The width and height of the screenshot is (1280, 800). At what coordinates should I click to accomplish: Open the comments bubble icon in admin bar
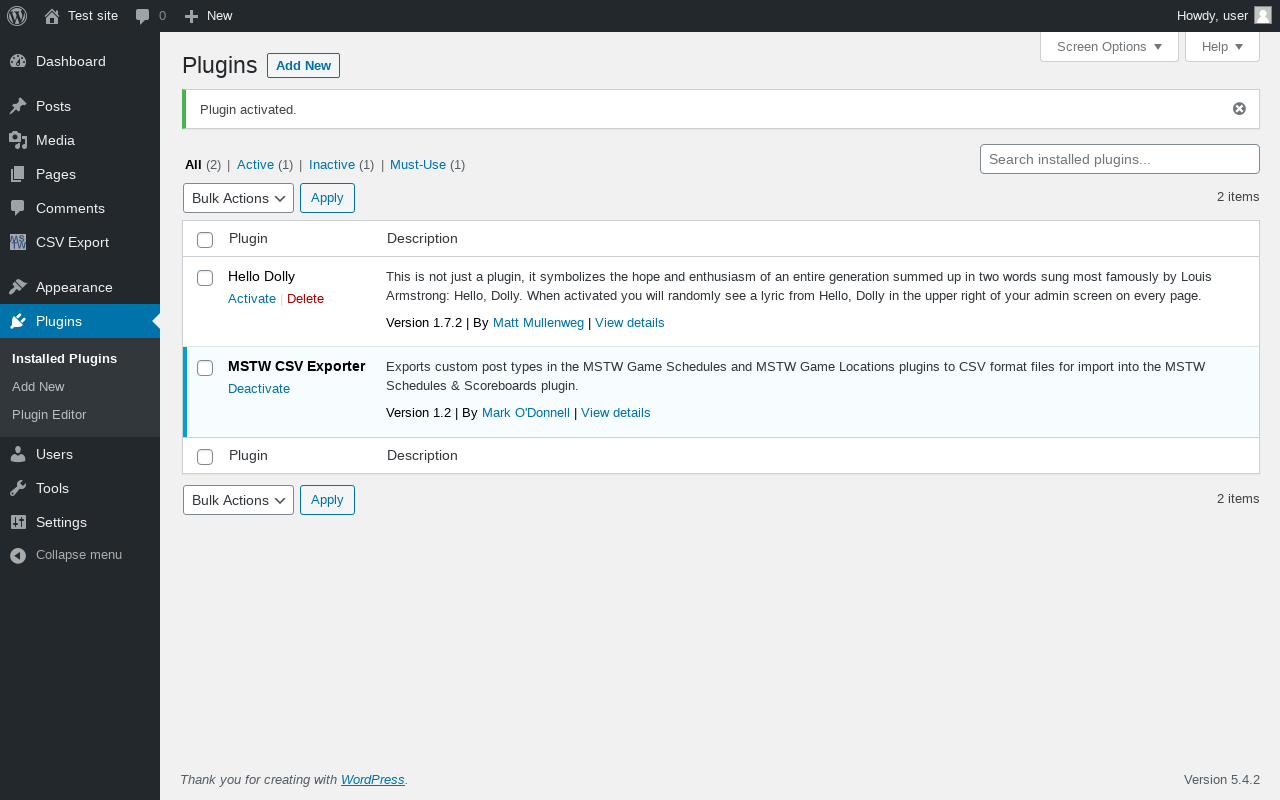143,16
